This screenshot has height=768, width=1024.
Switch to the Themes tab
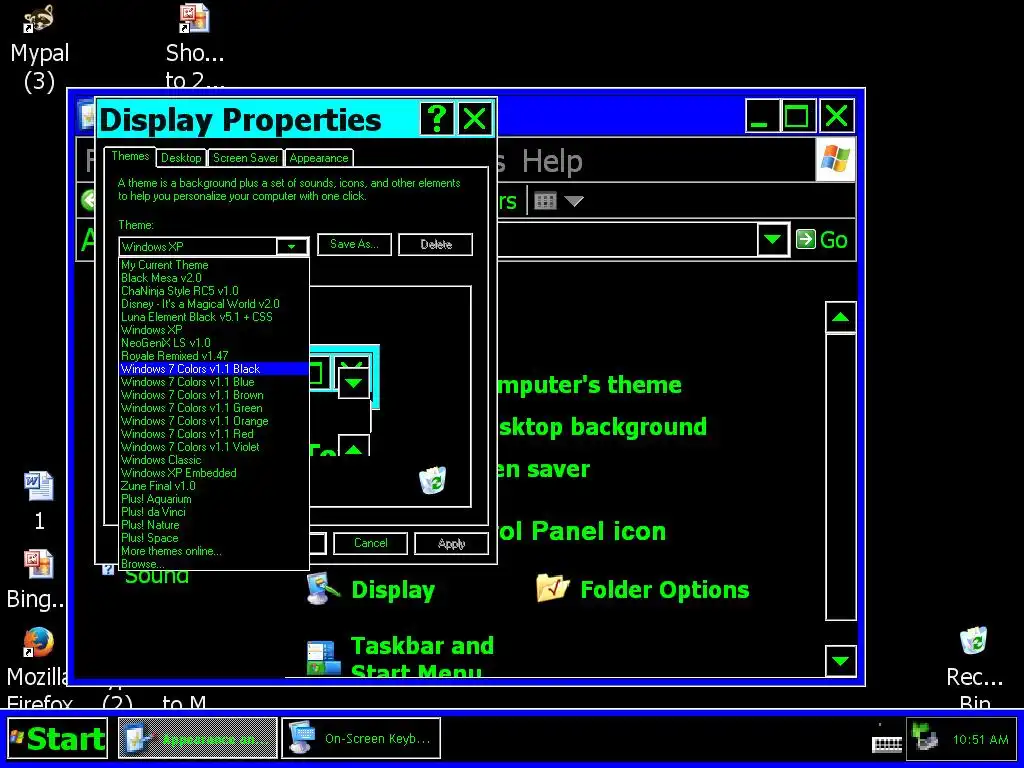pyautogui.click(x=130, y=156)
